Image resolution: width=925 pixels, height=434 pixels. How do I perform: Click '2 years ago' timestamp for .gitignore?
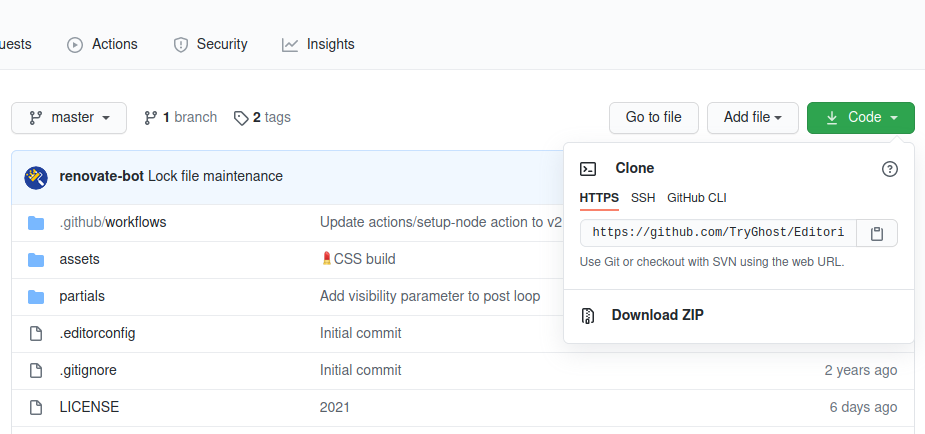point(861,370)
